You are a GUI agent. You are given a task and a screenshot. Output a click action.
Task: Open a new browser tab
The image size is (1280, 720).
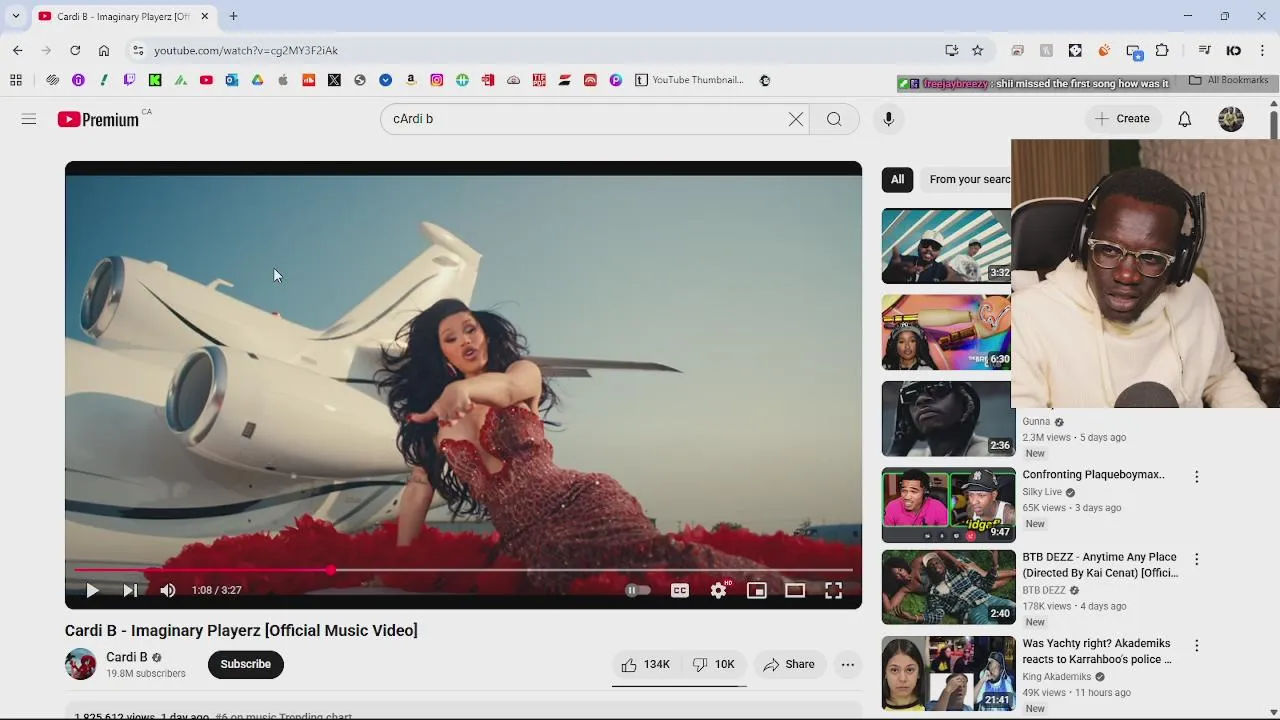pyautogui.click(x=233, y=16)
